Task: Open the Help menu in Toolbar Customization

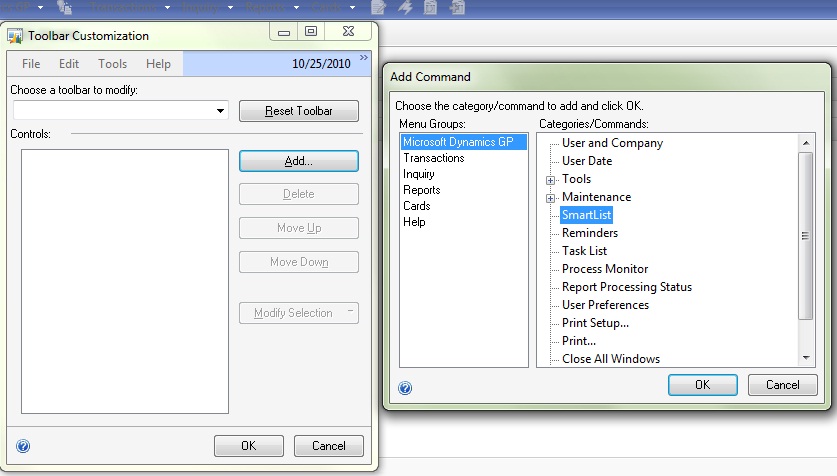Action: (159, 64)
